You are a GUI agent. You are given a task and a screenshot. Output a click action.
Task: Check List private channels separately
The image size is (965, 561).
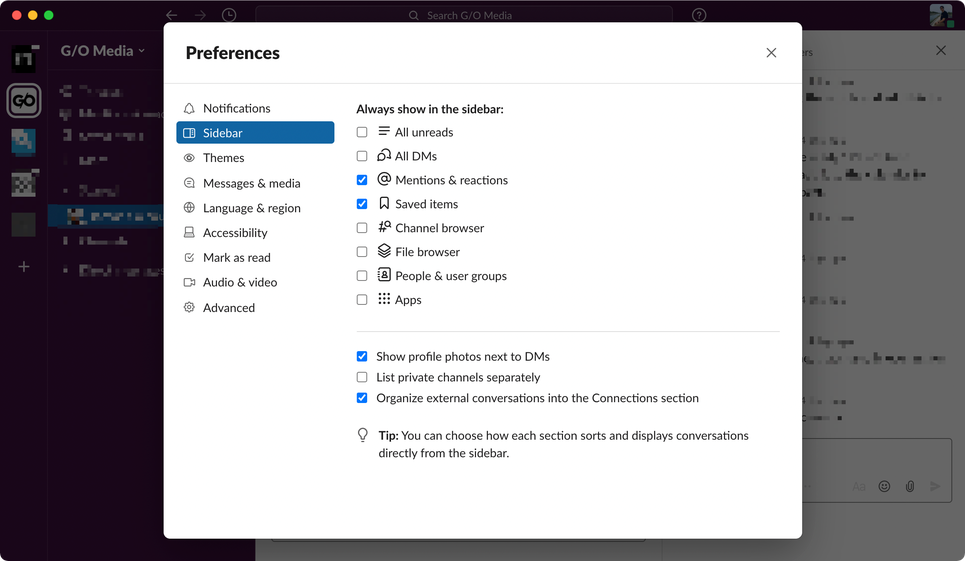[362, 377]
